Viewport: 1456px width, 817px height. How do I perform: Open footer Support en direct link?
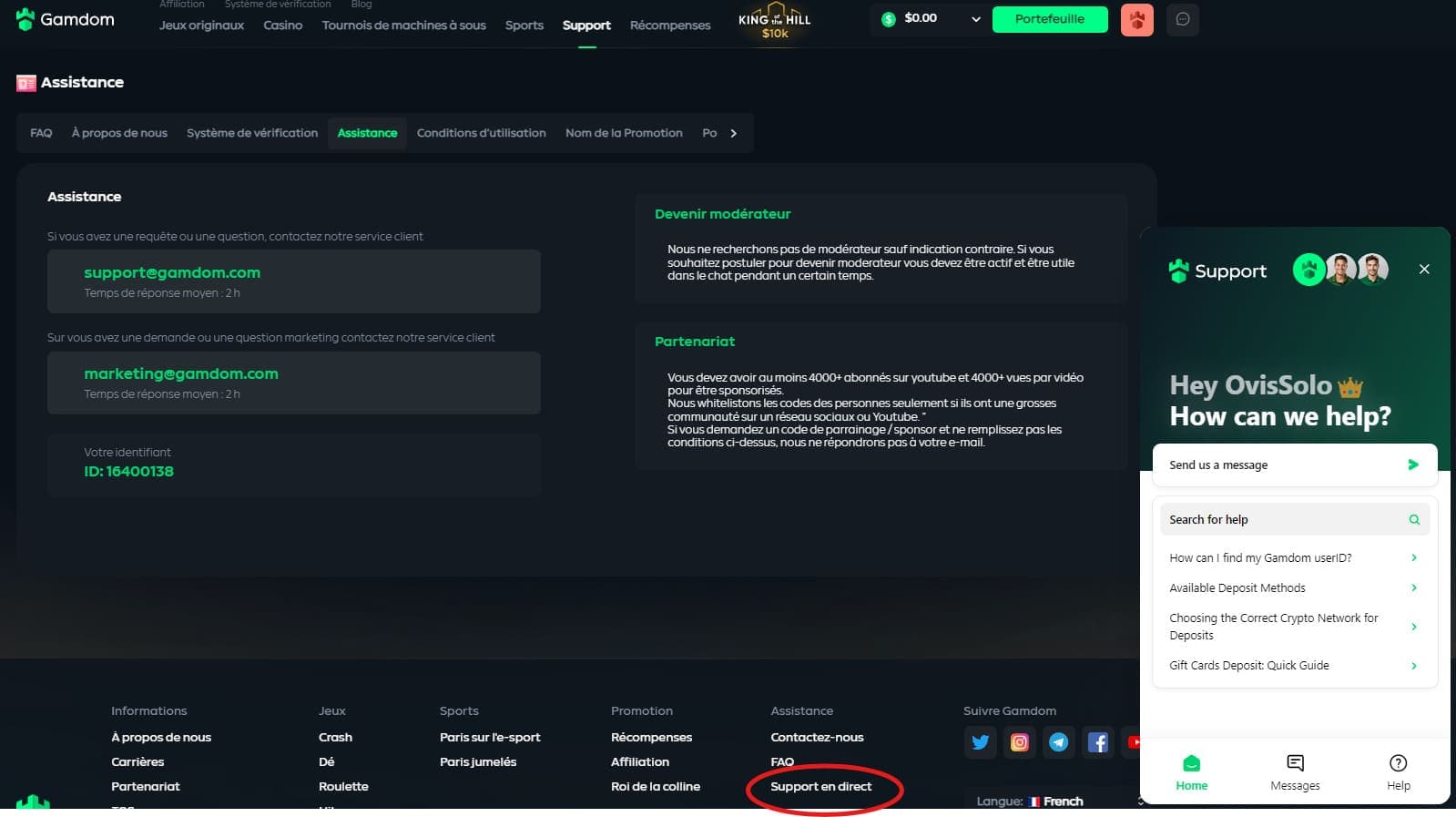coord(820,786)
